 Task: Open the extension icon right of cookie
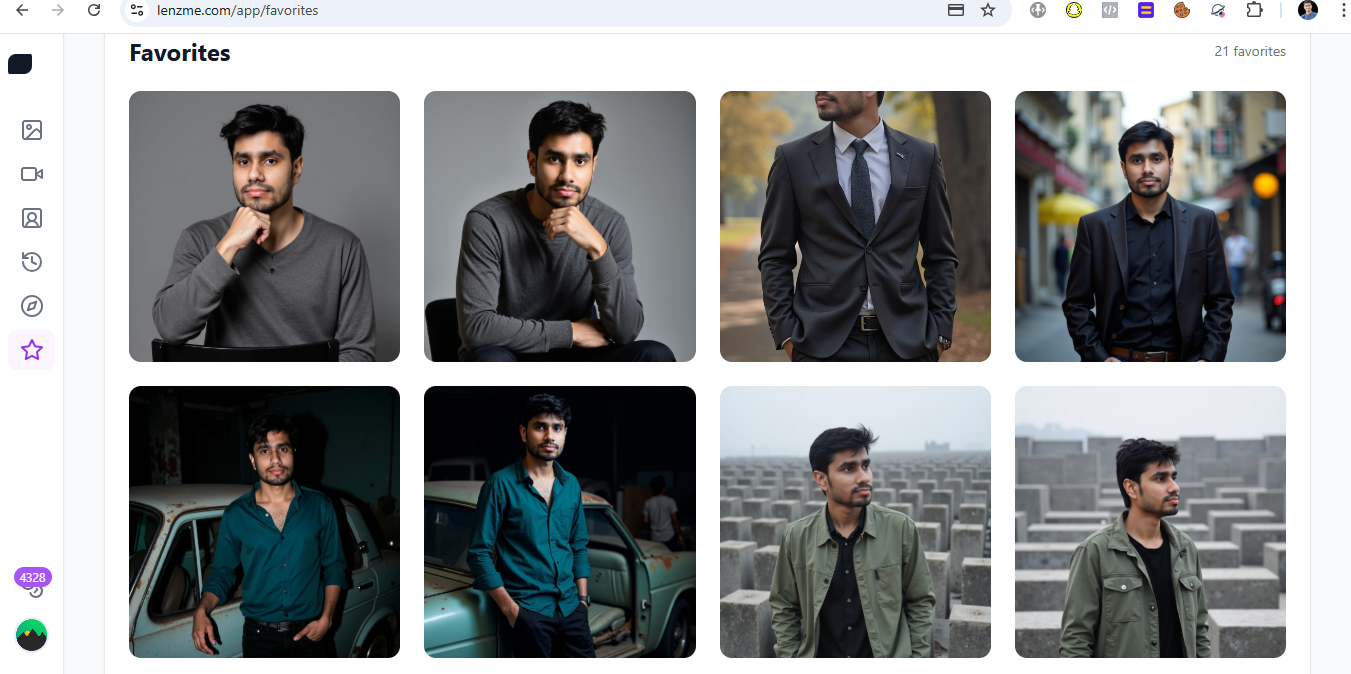1218,10
